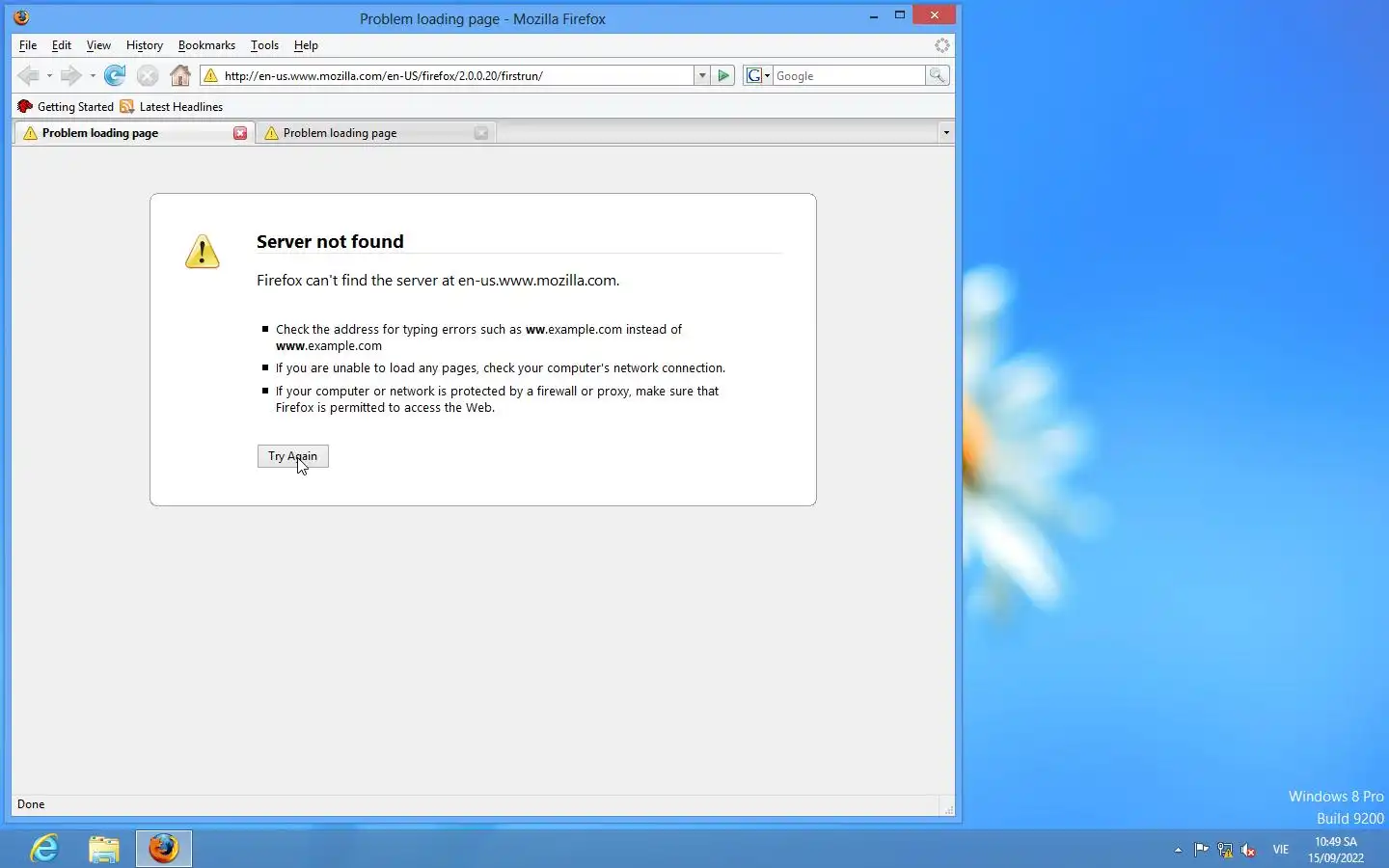The image size is (1389, 868).
Task: Click the throbber activity indicator icon
Action: pyautogui.click(x=942, y=45)
